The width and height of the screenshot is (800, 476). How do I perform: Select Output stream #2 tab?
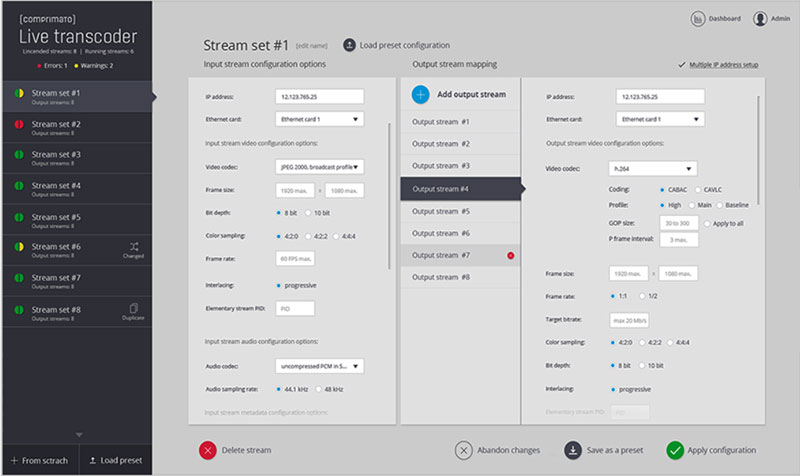[x=460, y=144]
